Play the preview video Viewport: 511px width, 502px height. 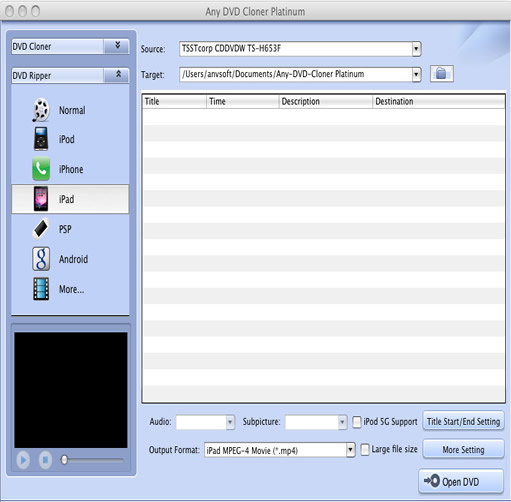click(x=23, y=460)
